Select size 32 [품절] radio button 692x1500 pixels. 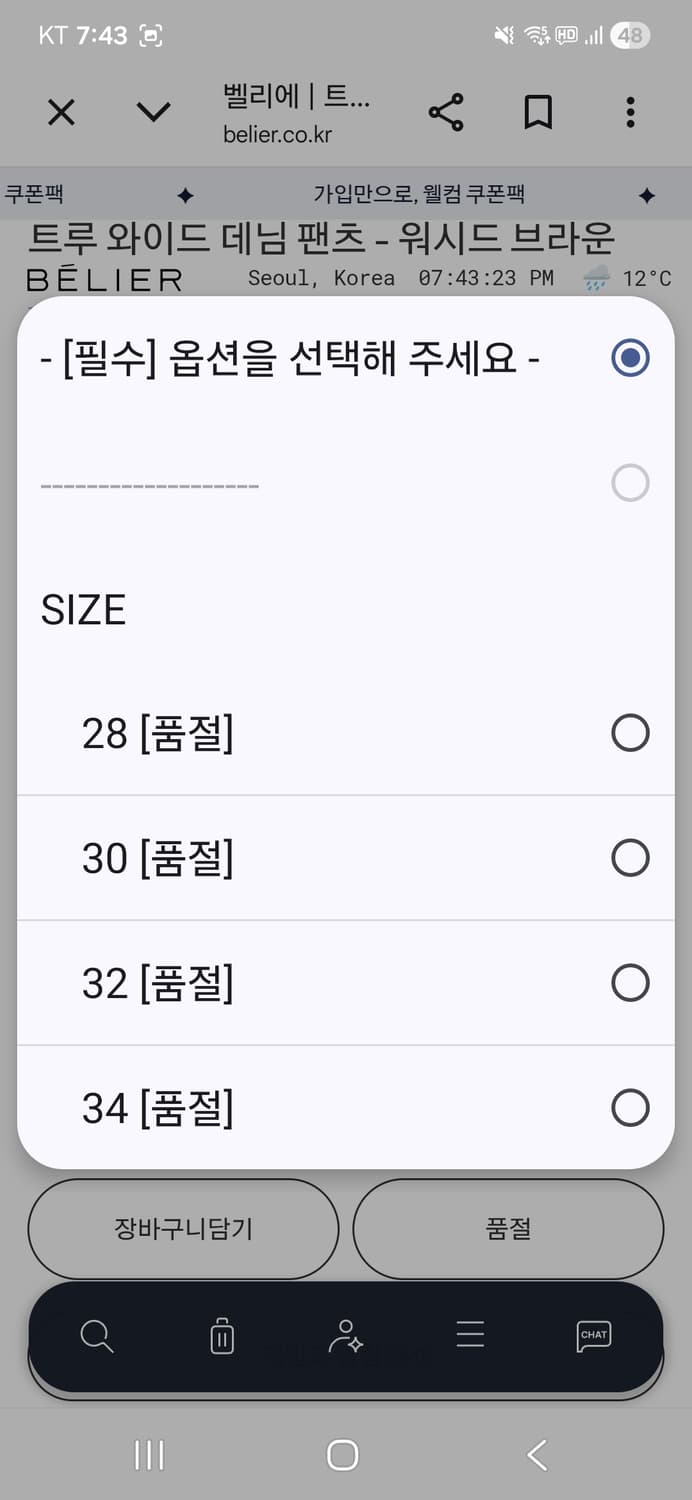(x=630, y=982)
